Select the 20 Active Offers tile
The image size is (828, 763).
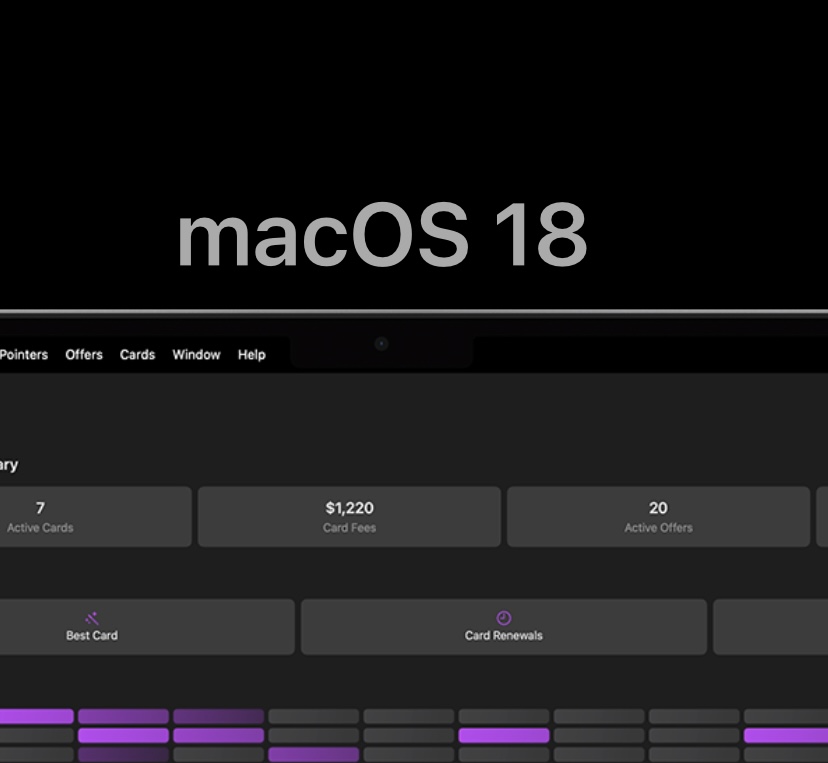coord(658,516)
